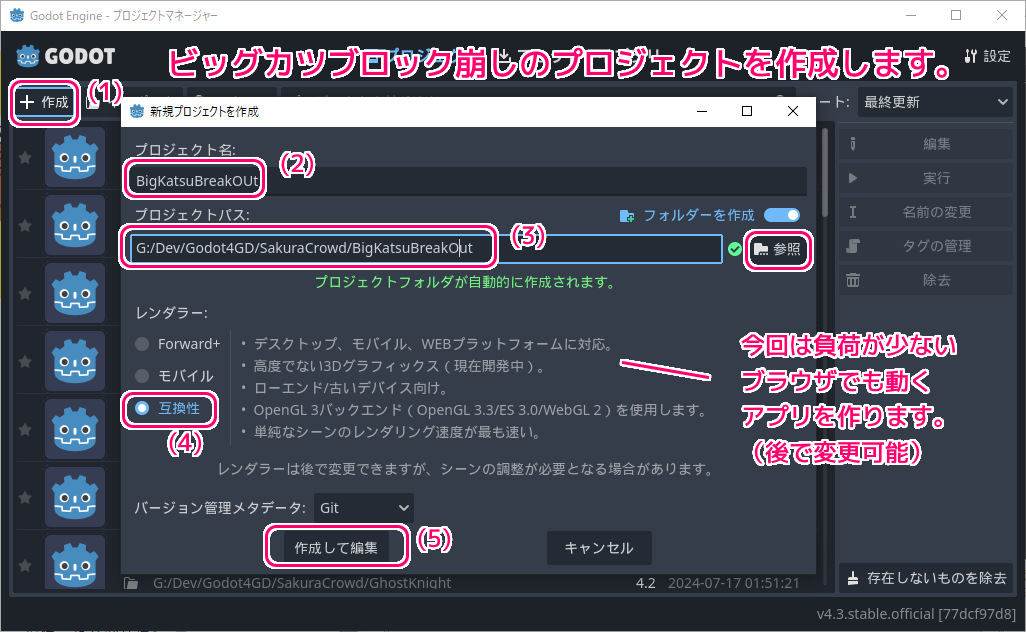Open the Git version control dropdown

tap(364, 508)
